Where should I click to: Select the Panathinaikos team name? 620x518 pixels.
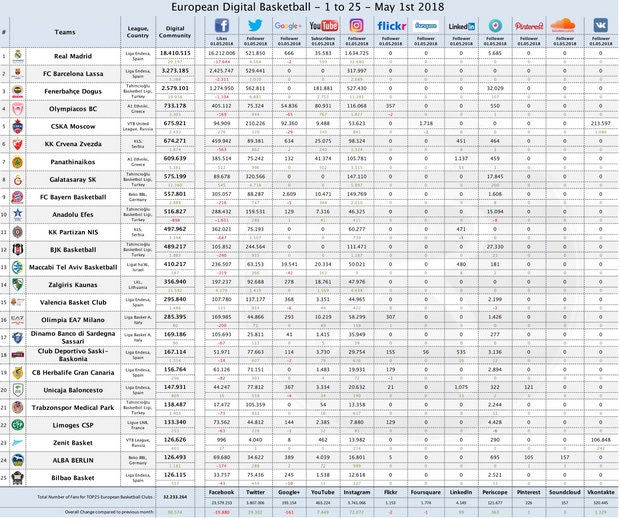pos(73,162)
